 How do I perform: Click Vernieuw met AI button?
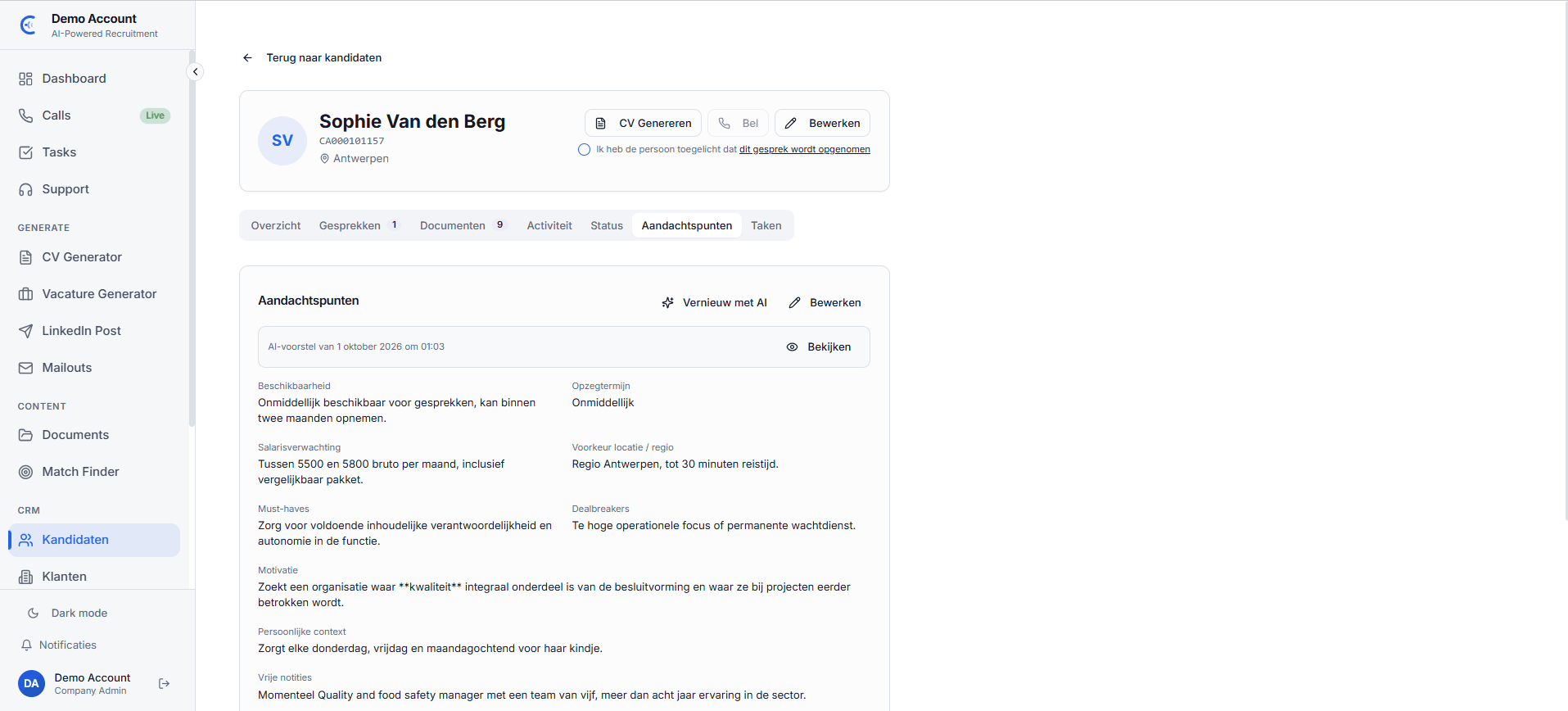tap(714, 302)
